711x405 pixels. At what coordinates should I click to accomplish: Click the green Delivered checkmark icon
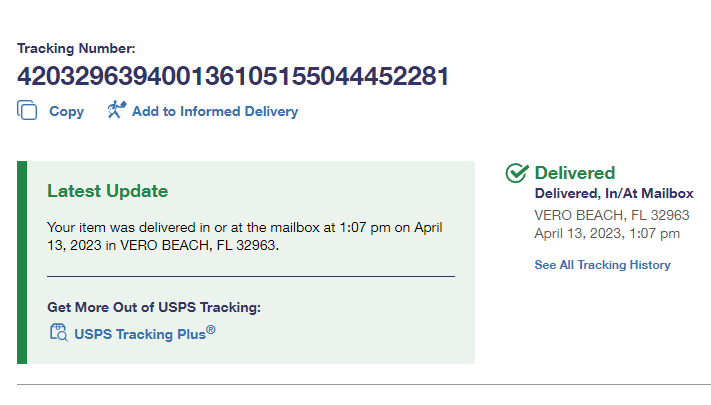click(517, 173)
